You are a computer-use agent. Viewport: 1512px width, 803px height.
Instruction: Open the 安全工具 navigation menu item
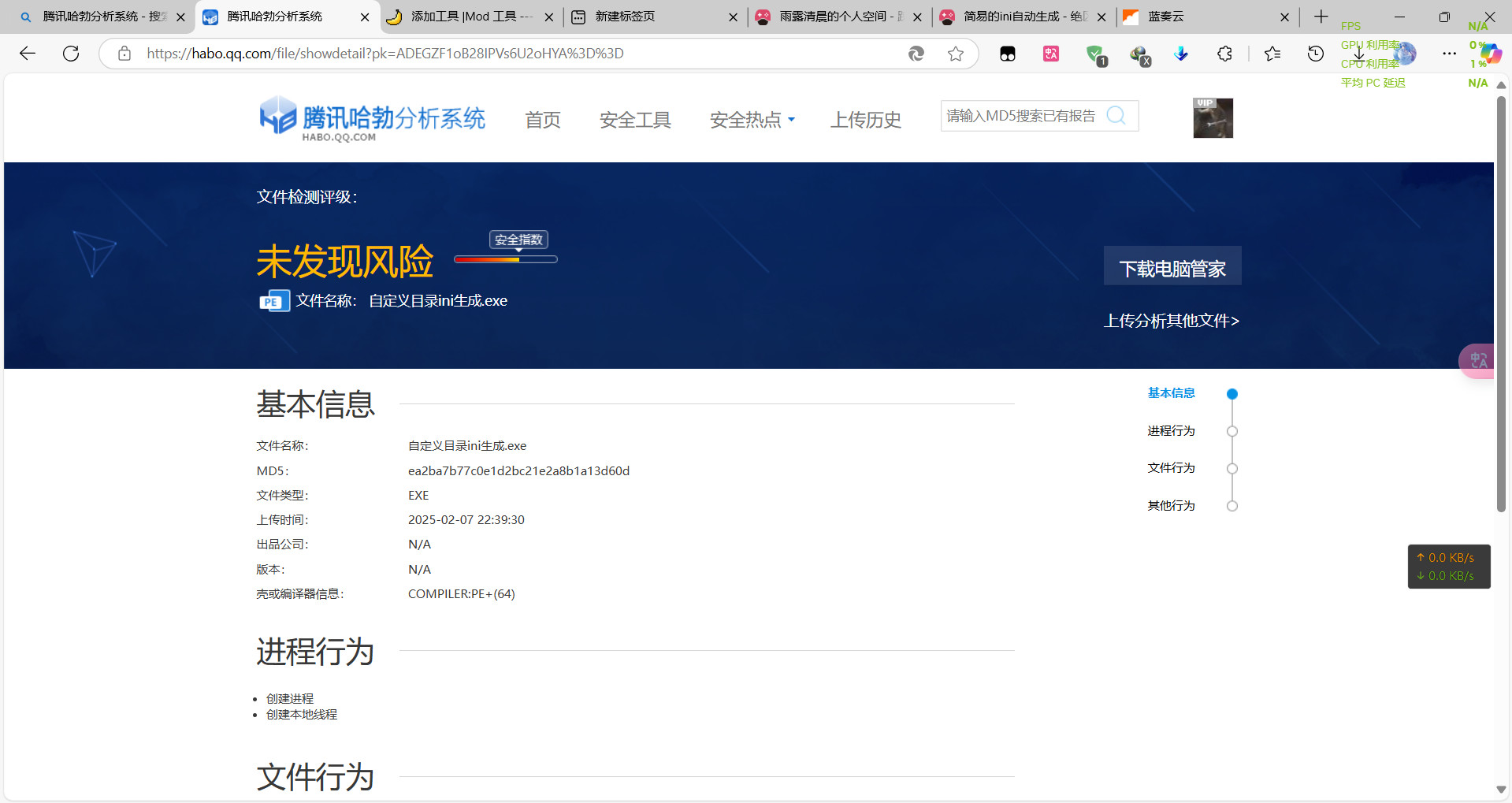click(x=635, y=120)
